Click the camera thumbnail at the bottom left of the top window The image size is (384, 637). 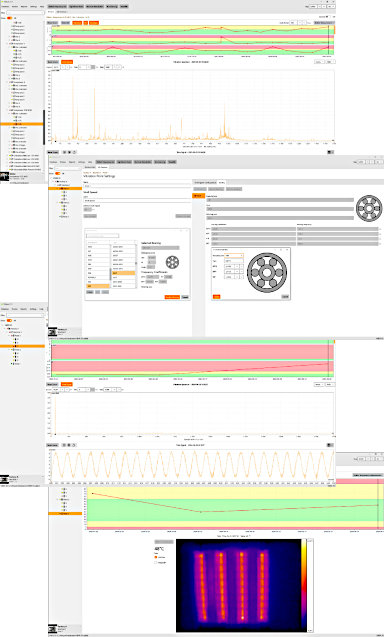pos(4,176)
